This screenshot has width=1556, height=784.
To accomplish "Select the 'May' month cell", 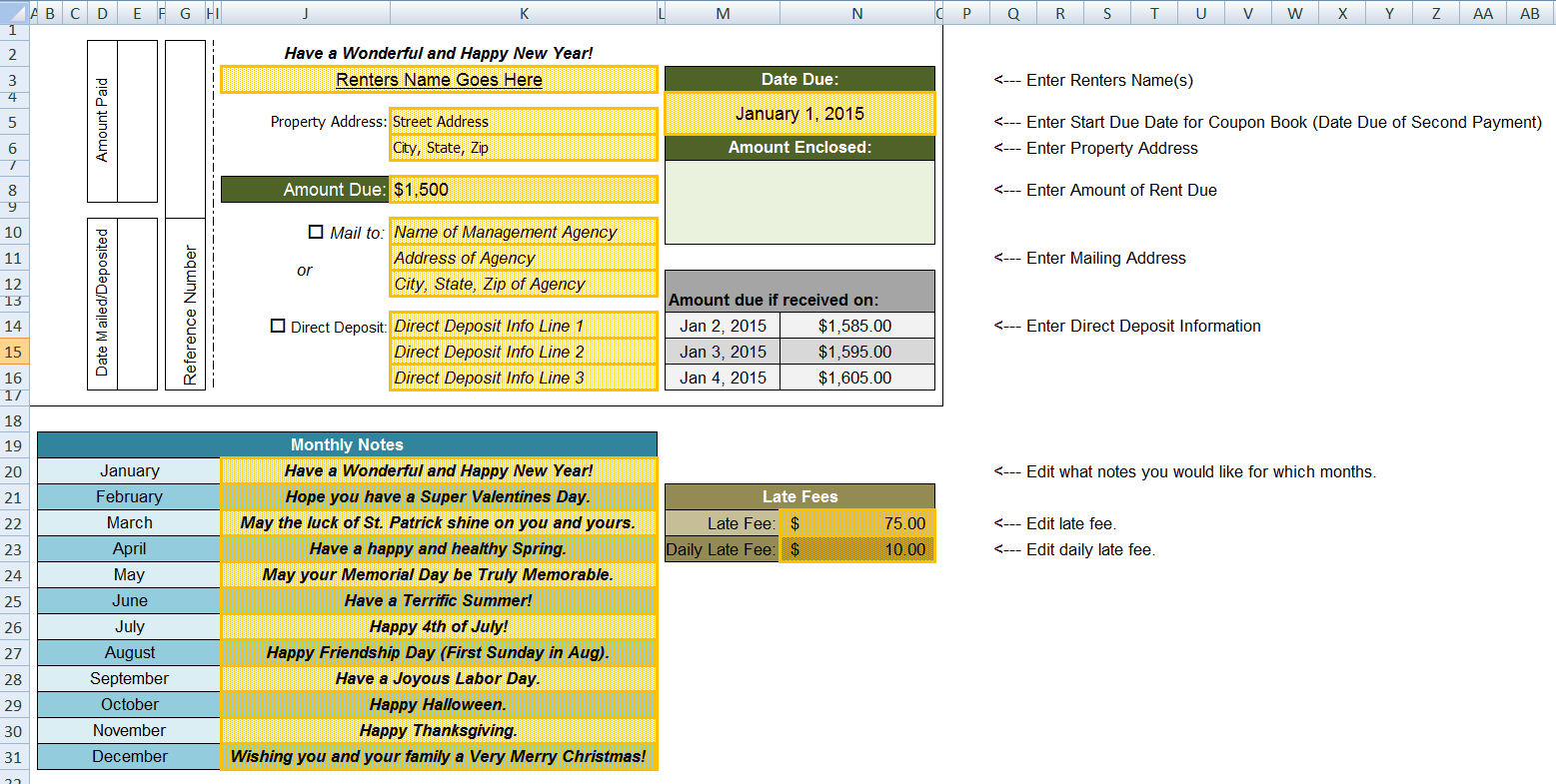I will point(129,574).
